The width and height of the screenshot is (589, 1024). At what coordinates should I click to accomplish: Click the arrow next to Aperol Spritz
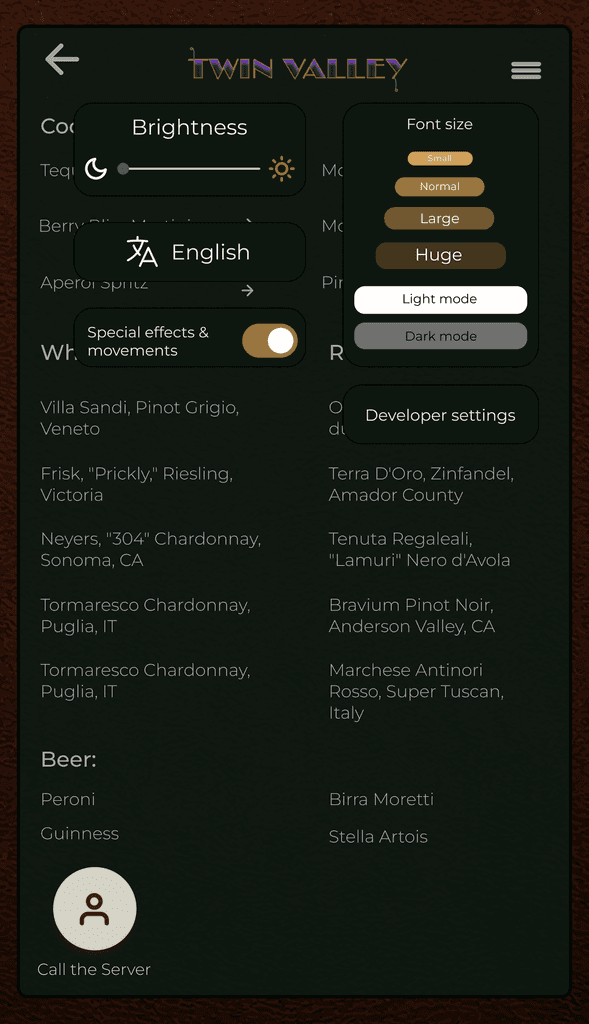247,291
